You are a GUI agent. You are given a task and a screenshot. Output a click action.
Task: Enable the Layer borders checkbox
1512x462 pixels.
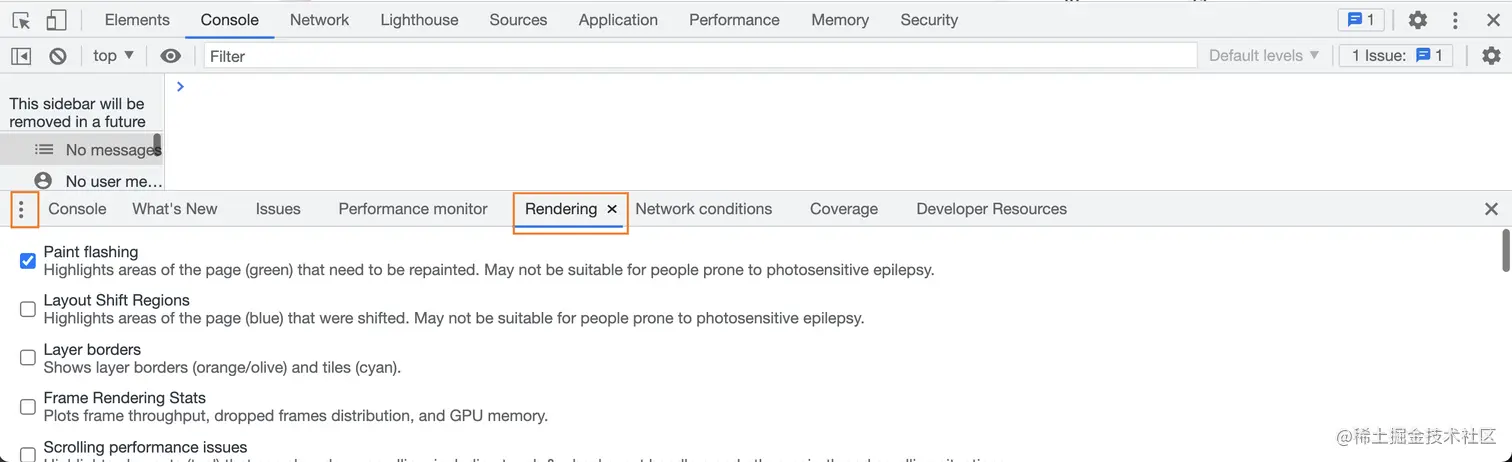click(x=28, y=358)
